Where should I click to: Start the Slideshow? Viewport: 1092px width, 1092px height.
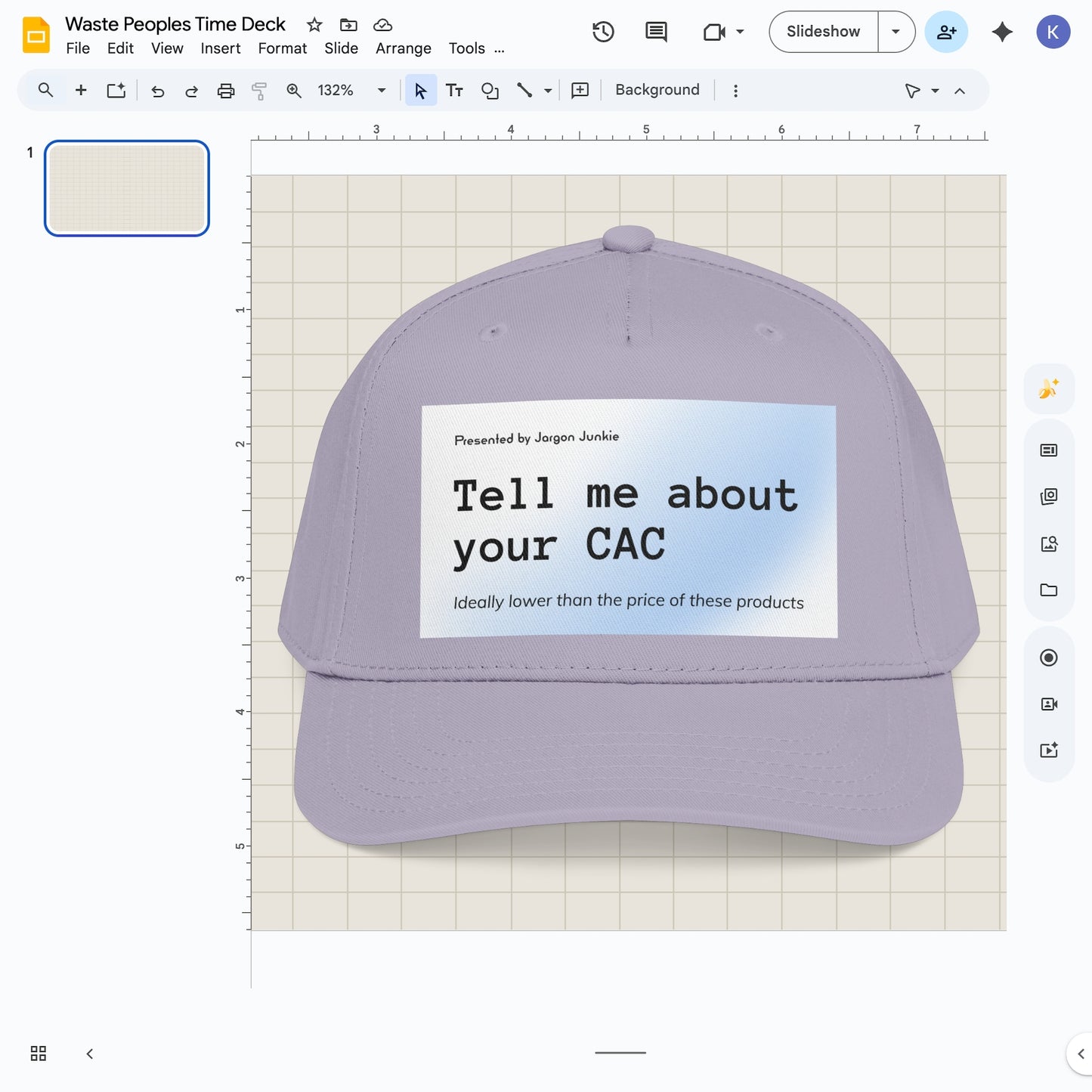(x=822, y=32)
